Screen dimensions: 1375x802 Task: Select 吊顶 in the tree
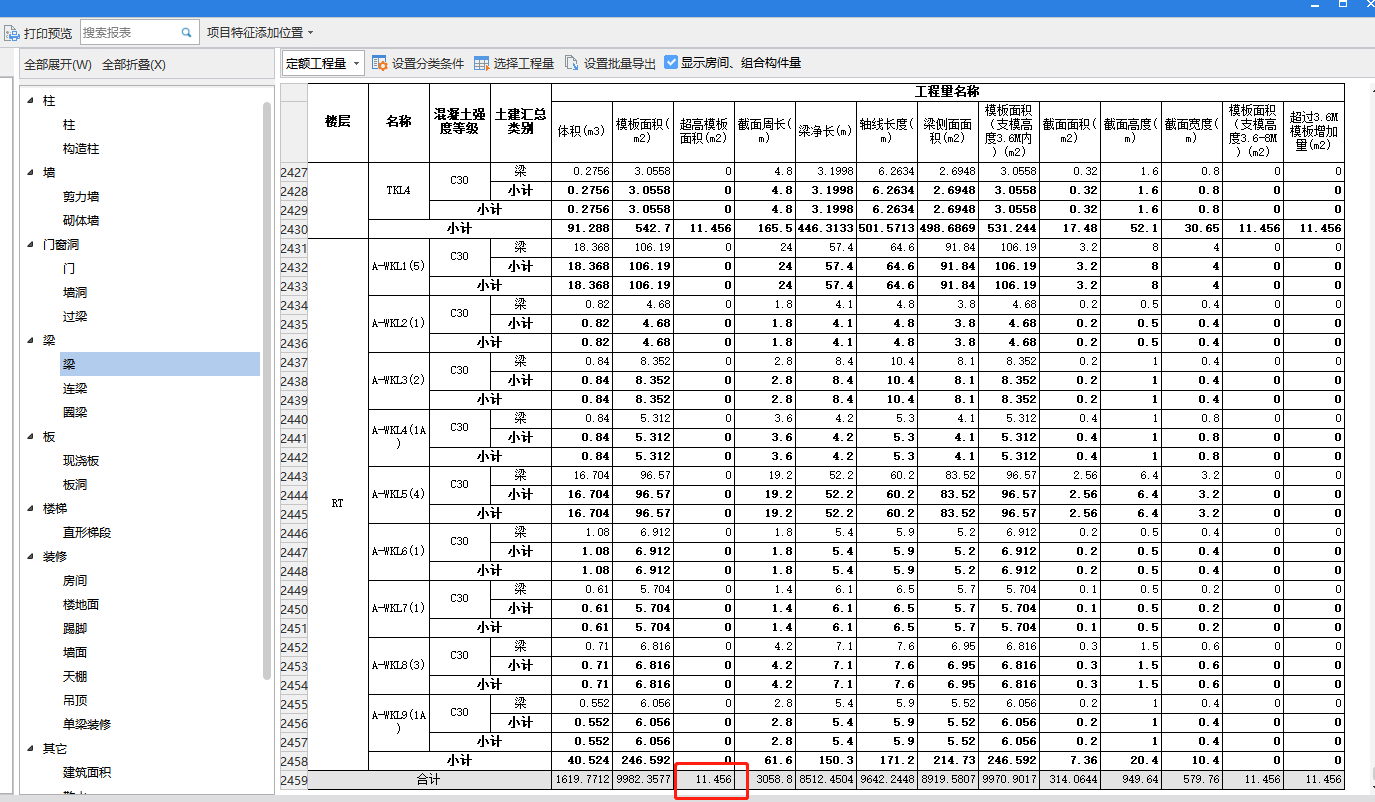click(x=75, y=701)
